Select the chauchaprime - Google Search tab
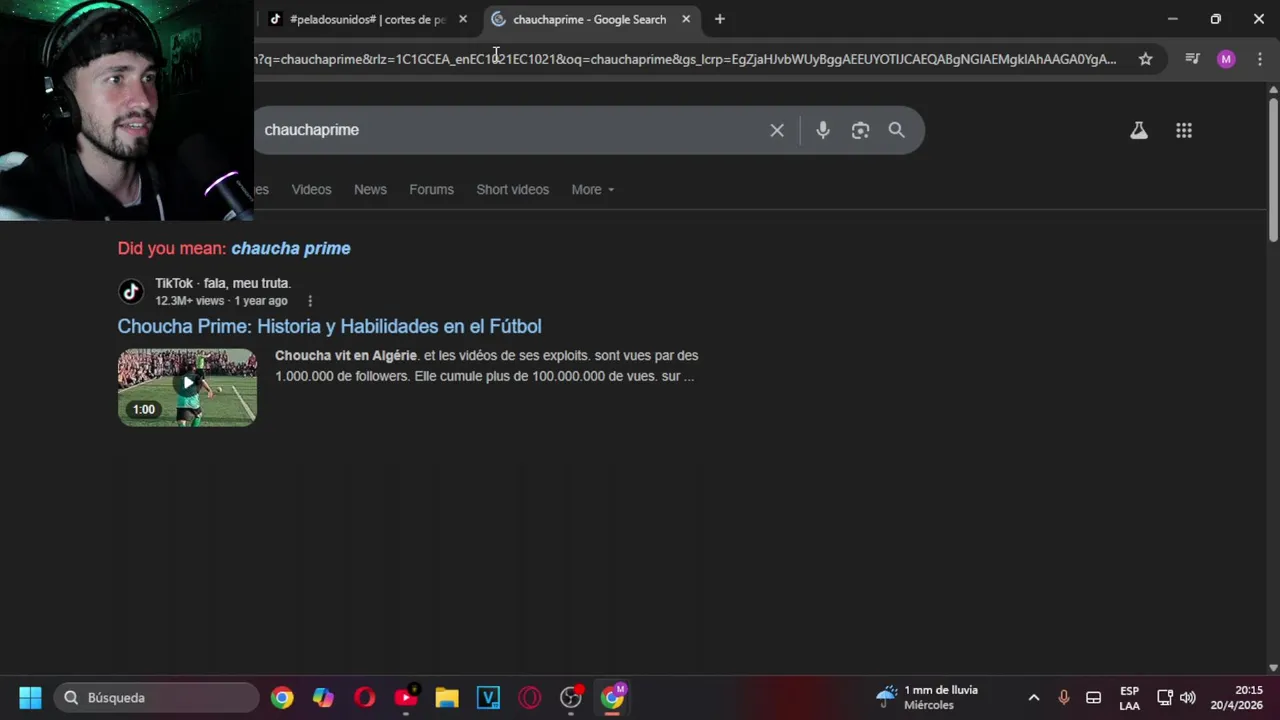 (x=589, y=19)
